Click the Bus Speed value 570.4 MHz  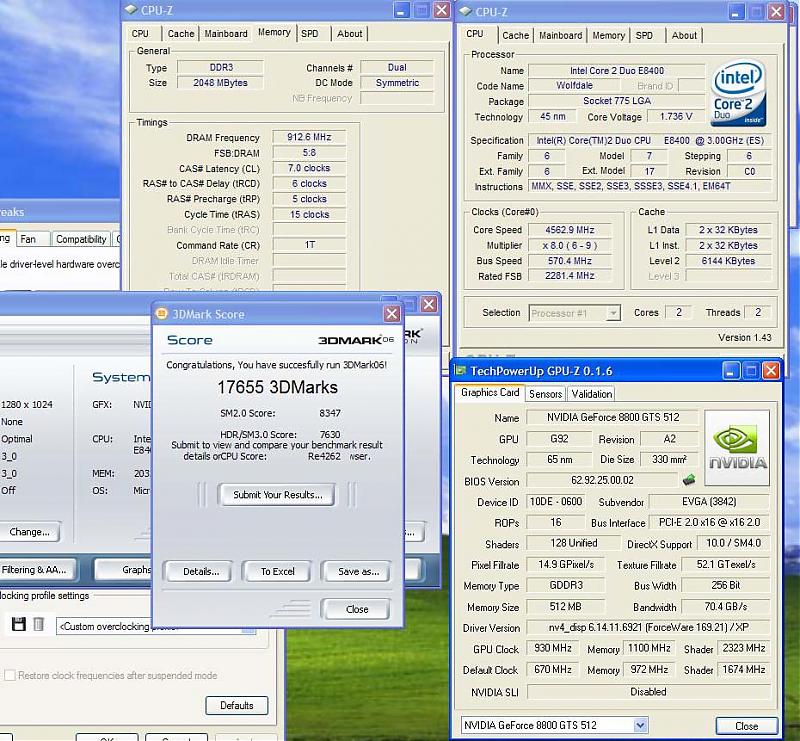(x=569, y=261)
